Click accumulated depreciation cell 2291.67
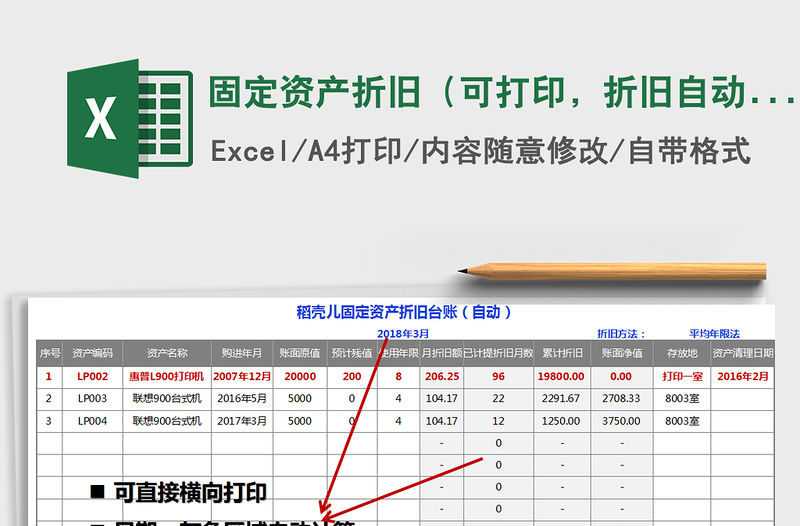800x526 pixels. [562, 398]
